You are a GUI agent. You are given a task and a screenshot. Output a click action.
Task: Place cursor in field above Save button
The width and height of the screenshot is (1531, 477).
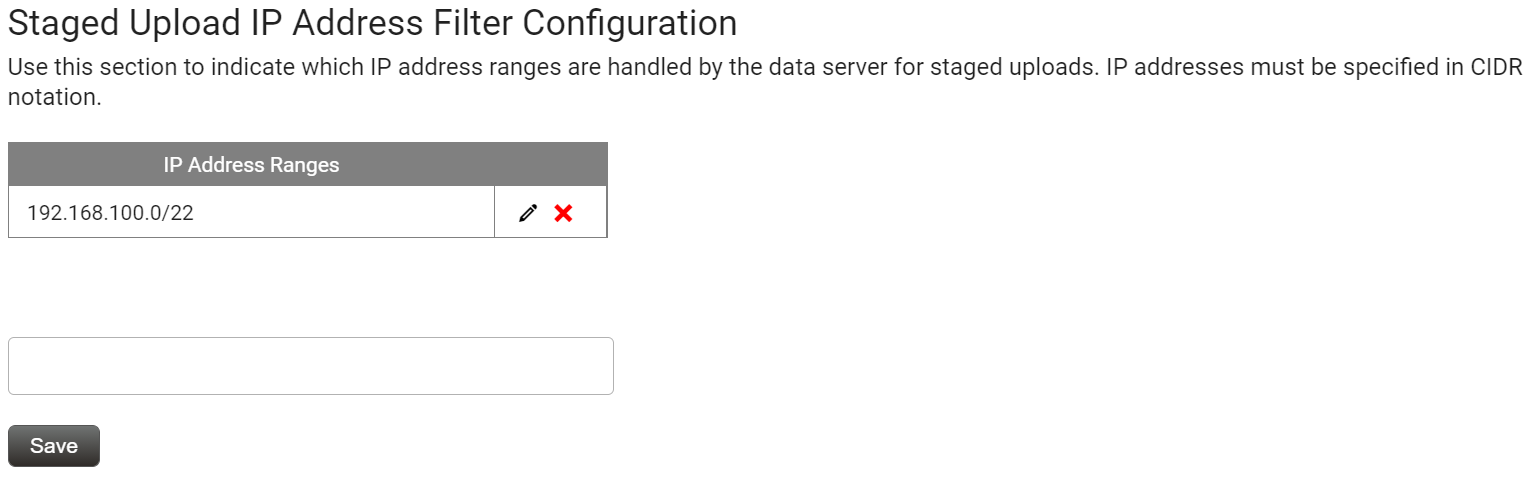[310, 366]
